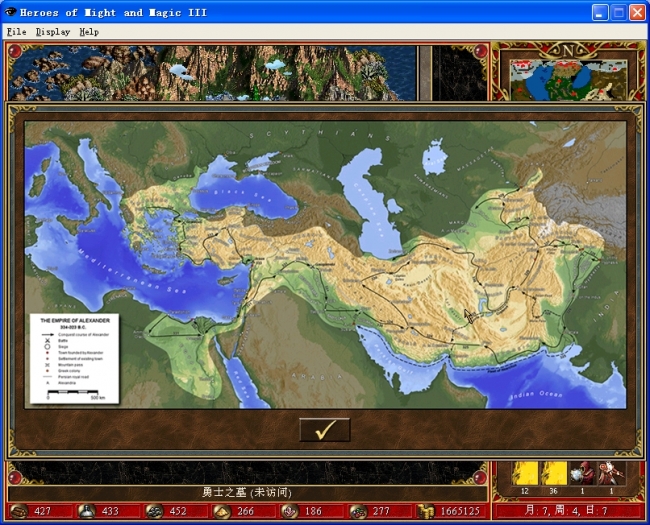The width and height of the screenshot is (650, 525).
Task: Click the status bar text 勇士之墓 (未访问)
Action: point(247,492)
